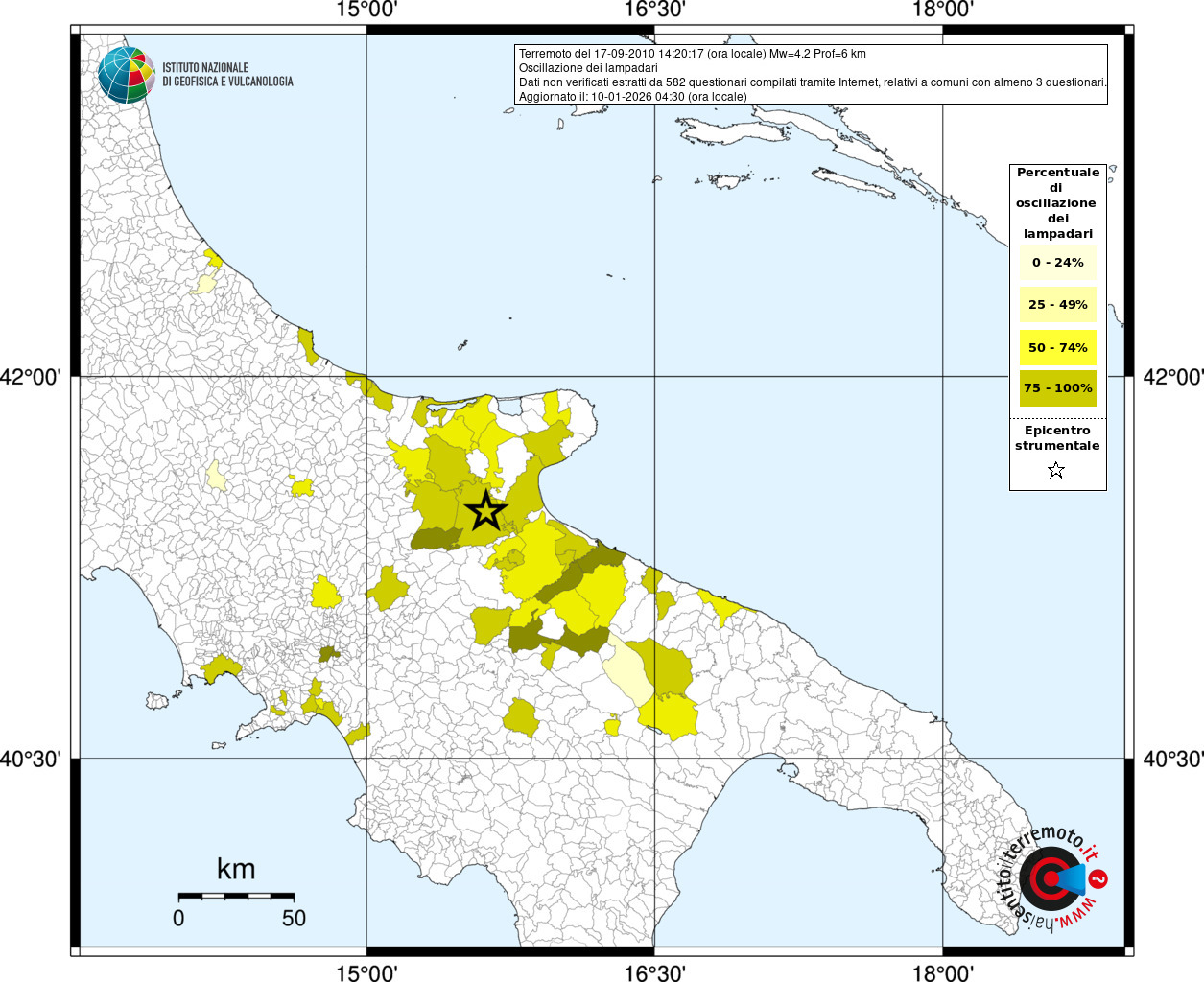Click the left 42°00' latitude label

click(31, 377)
